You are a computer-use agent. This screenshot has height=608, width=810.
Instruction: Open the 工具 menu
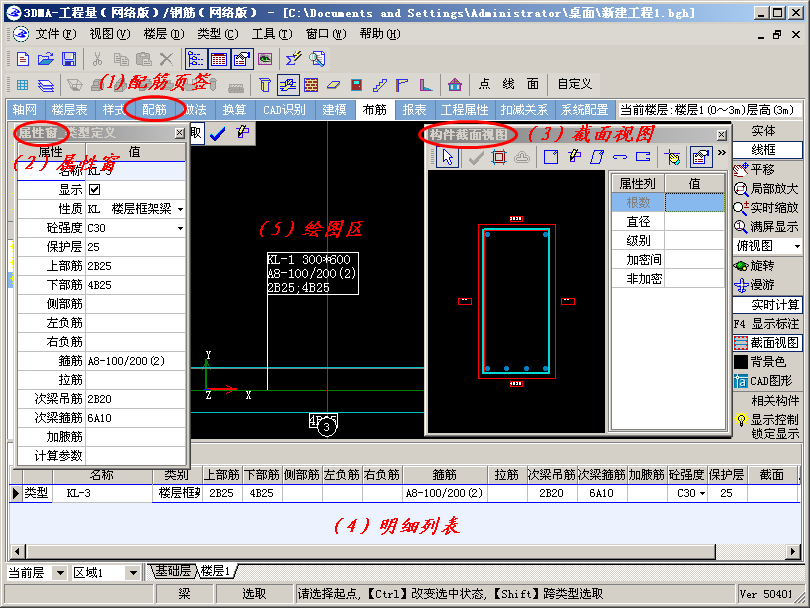pyautogui.click(x=271, y=34)
